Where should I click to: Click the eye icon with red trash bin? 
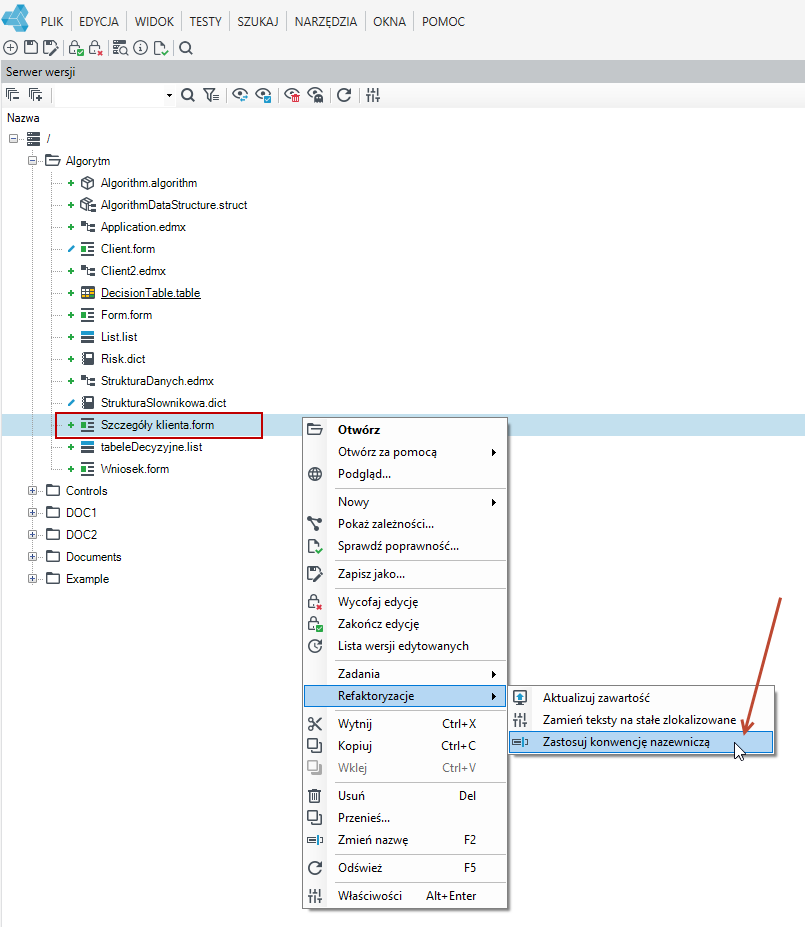tap(292, 95)
